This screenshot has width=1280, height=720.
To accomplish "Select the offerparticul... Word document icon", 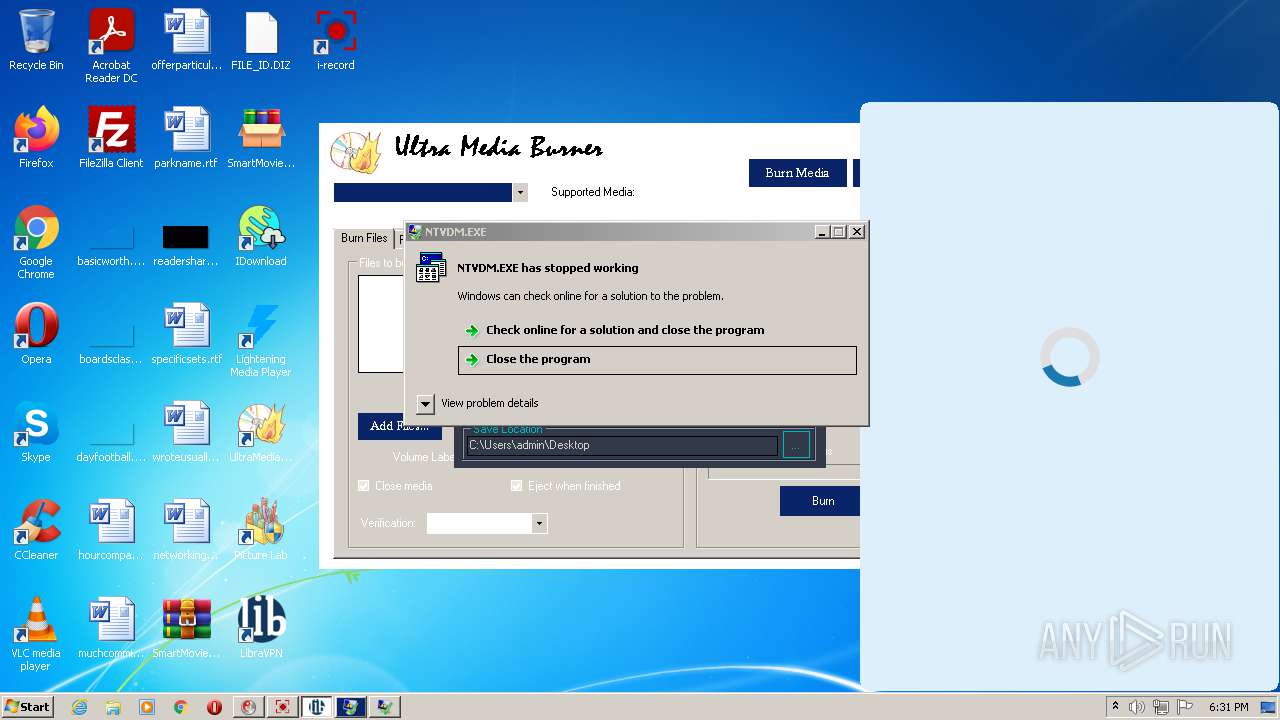I will (186, 40).
